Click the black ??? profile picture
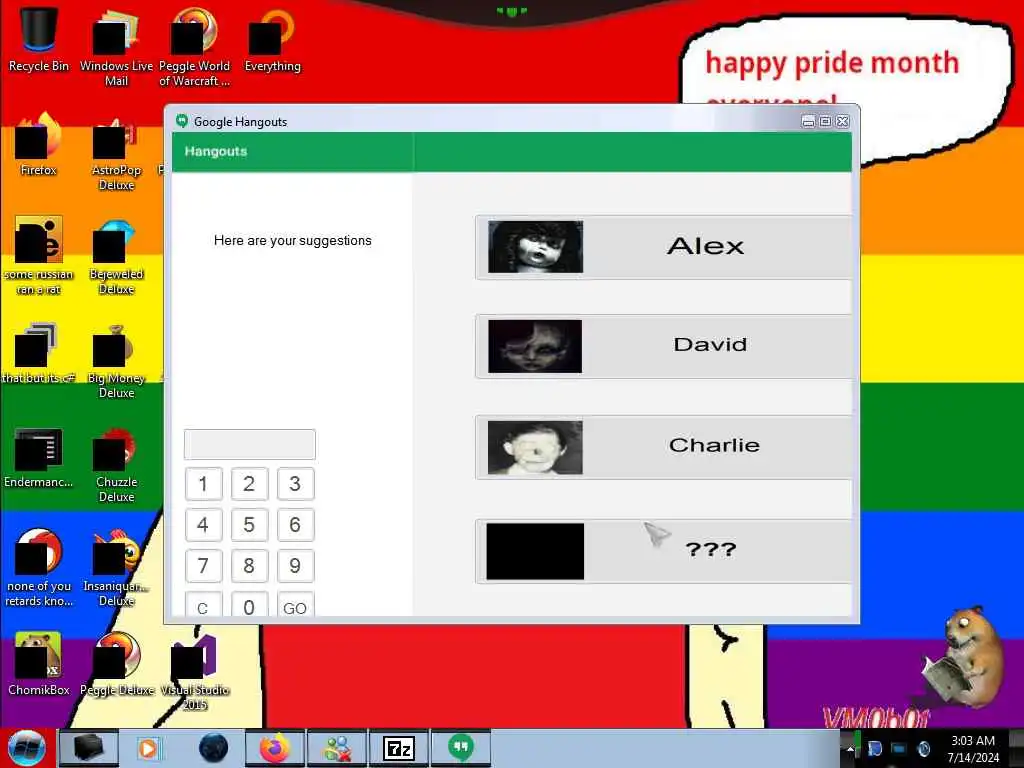The width and height of the screenshot is (1024, 768). click(x=535, y=551)
